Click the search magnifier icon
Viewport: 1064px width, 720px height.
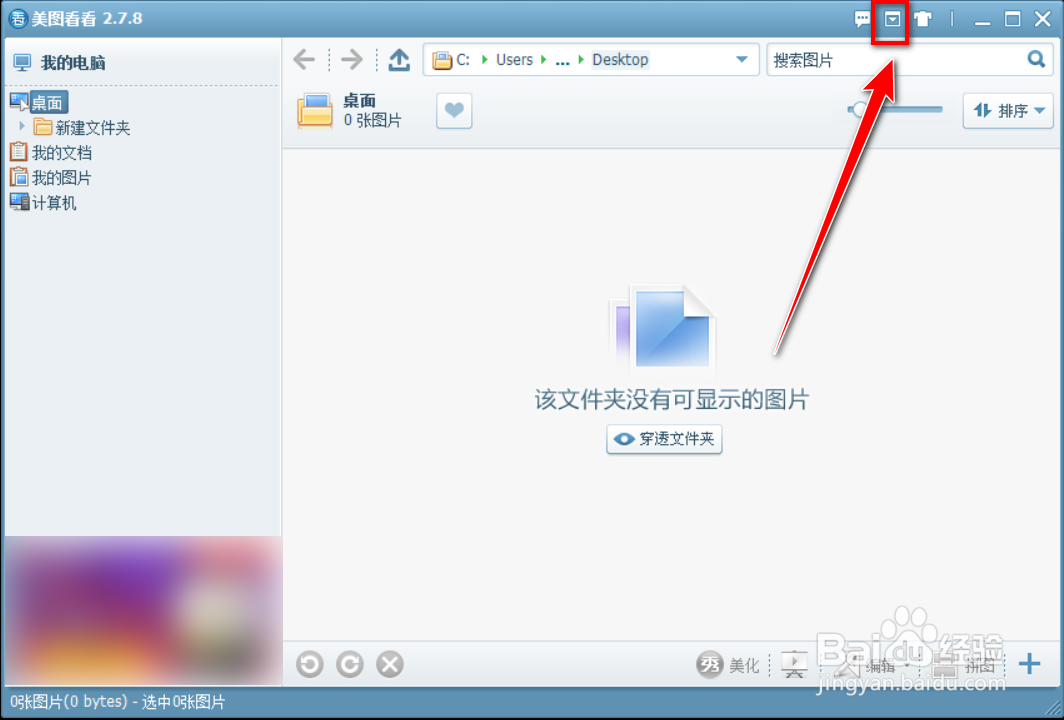[1036, 59]
